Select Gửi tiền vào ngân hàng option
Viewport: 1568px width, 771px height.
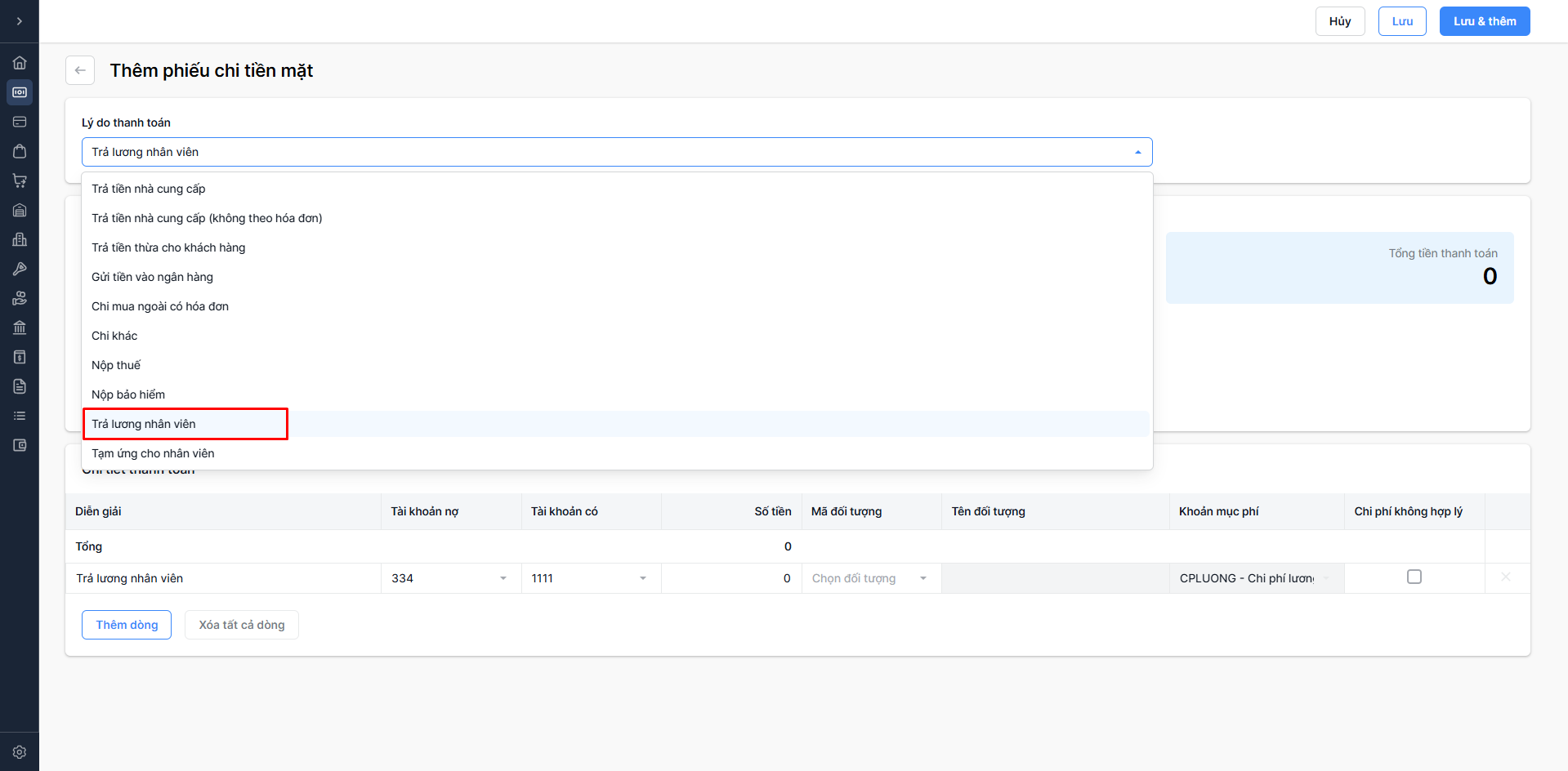(x=152, y=277)
